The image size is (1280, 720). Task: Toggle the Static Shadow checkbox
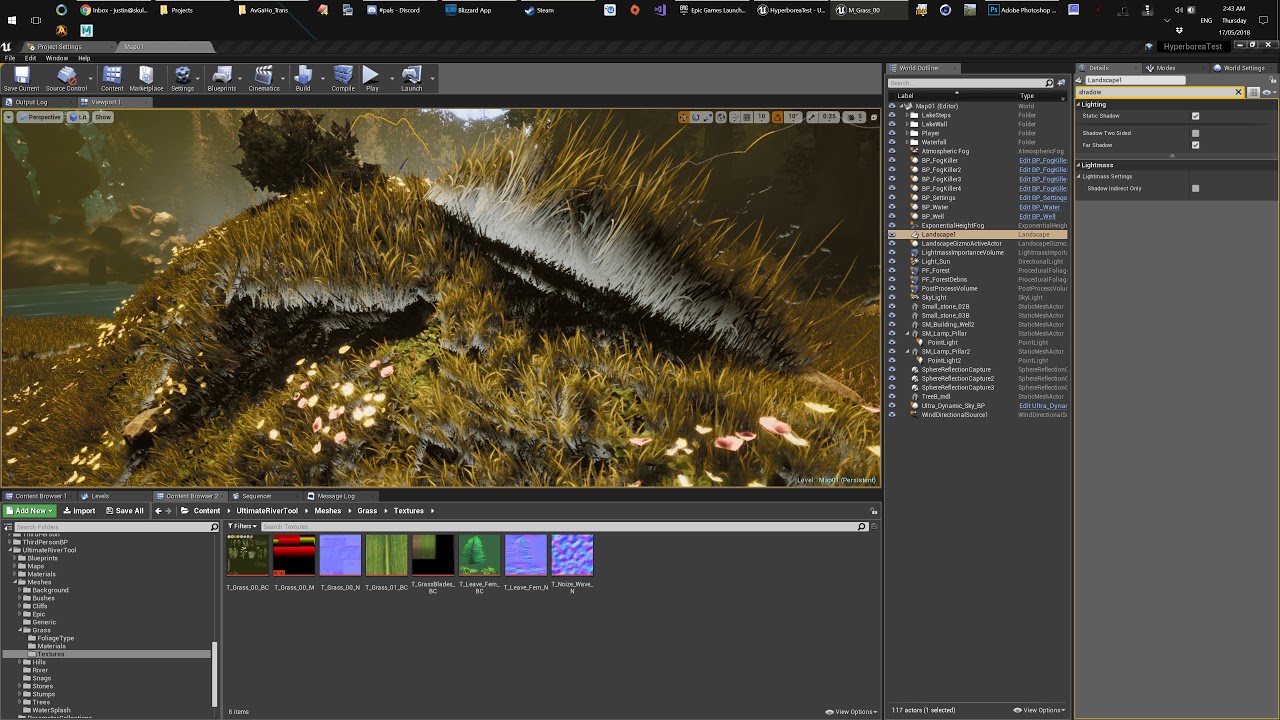(x=1195, y=116)
